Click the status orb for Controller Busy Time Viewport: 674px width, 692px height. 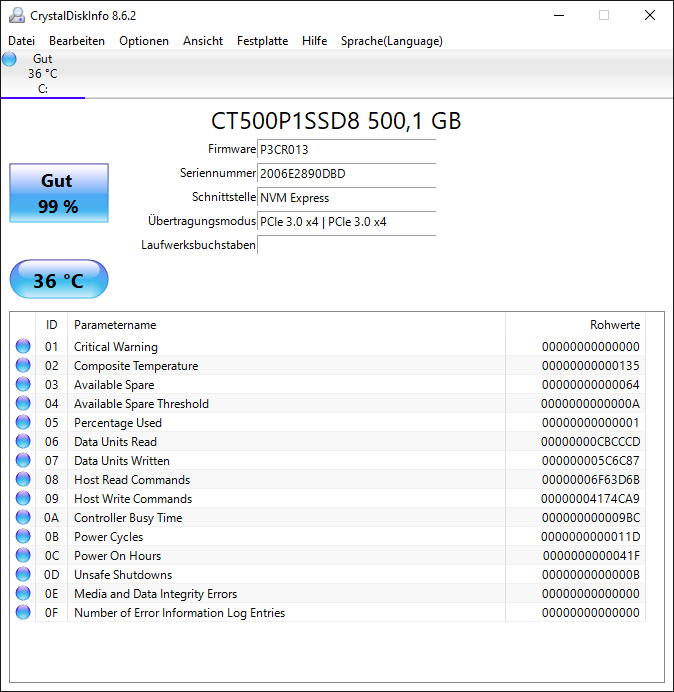point(23,517)
